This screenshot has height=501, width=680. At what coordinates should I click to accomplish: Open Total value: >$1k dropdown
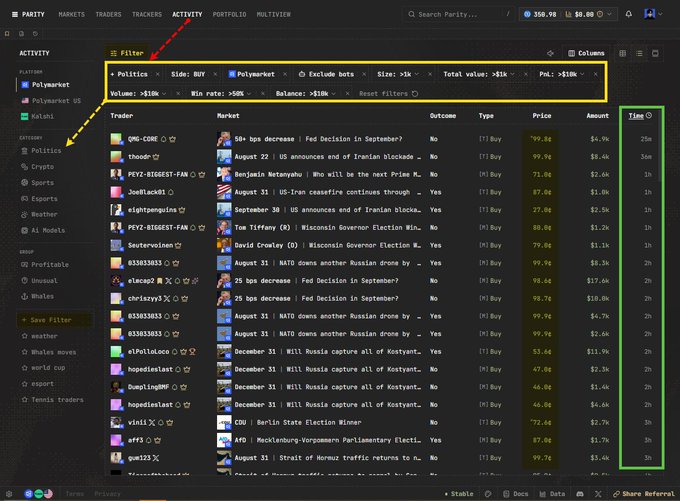479,74
